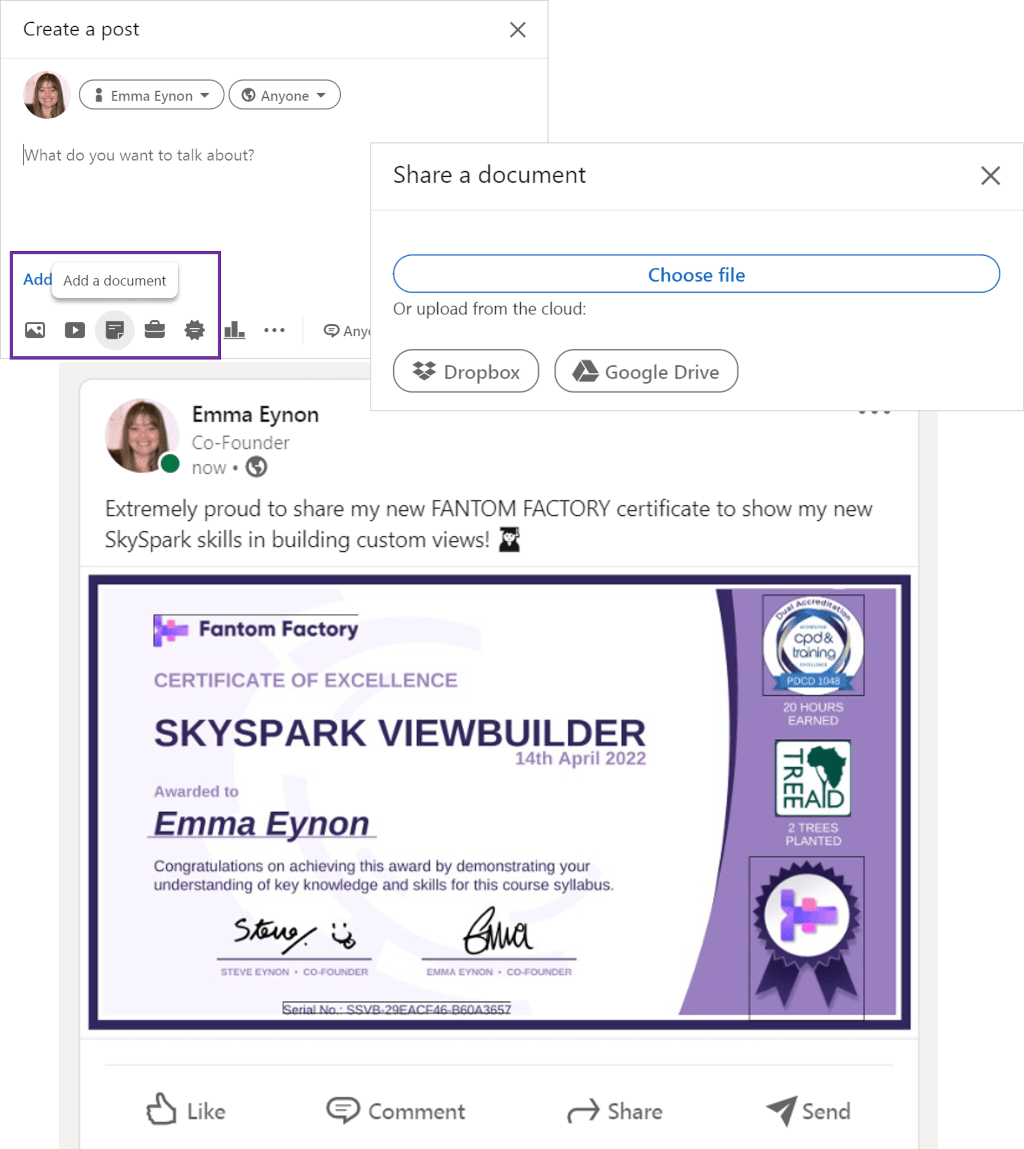Upload from Dropbox

tap(466, 372)
